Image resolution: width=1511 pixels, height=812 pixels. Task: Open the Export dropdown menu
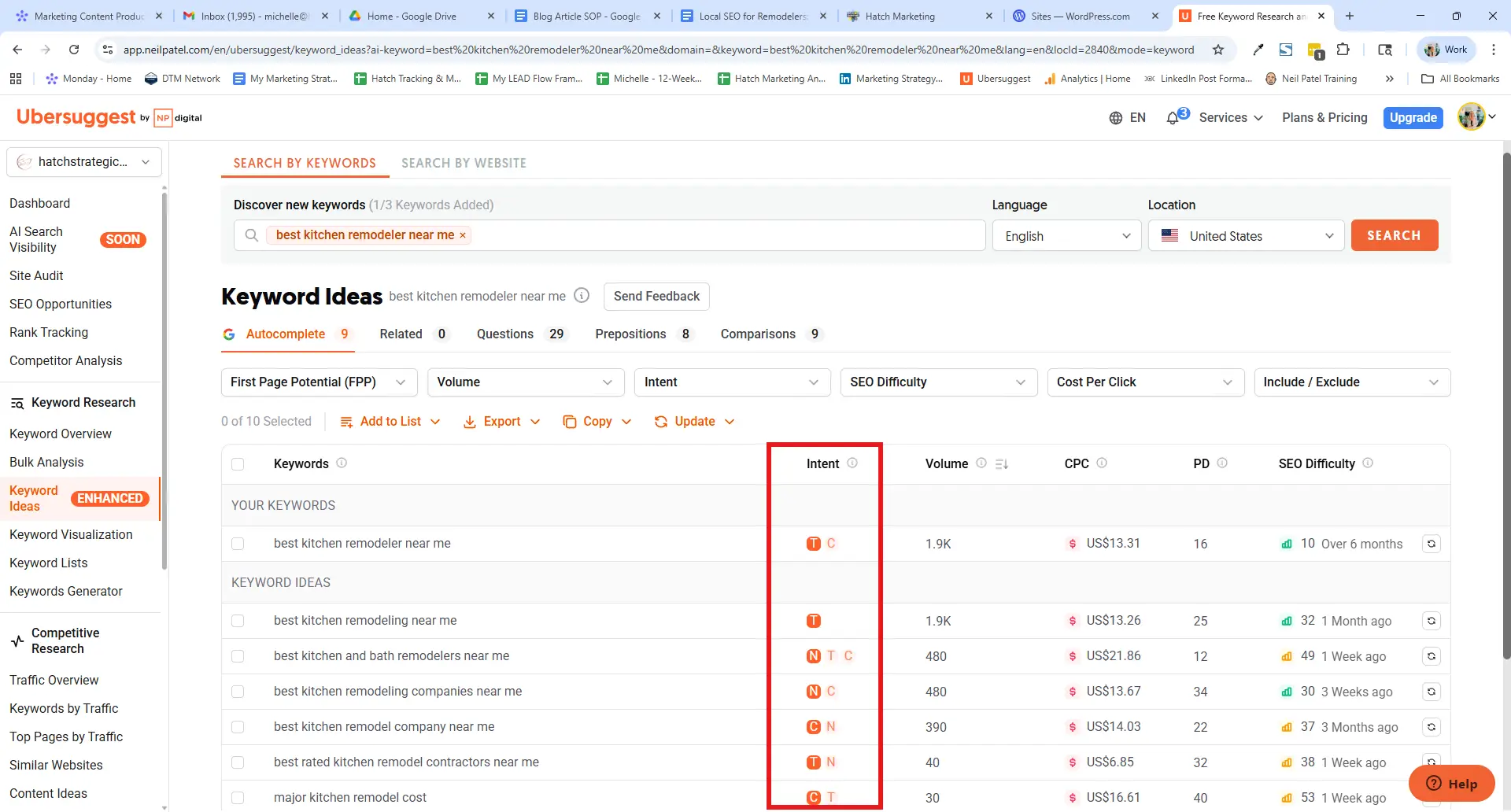pyautogui.click(x=502, y=422)
